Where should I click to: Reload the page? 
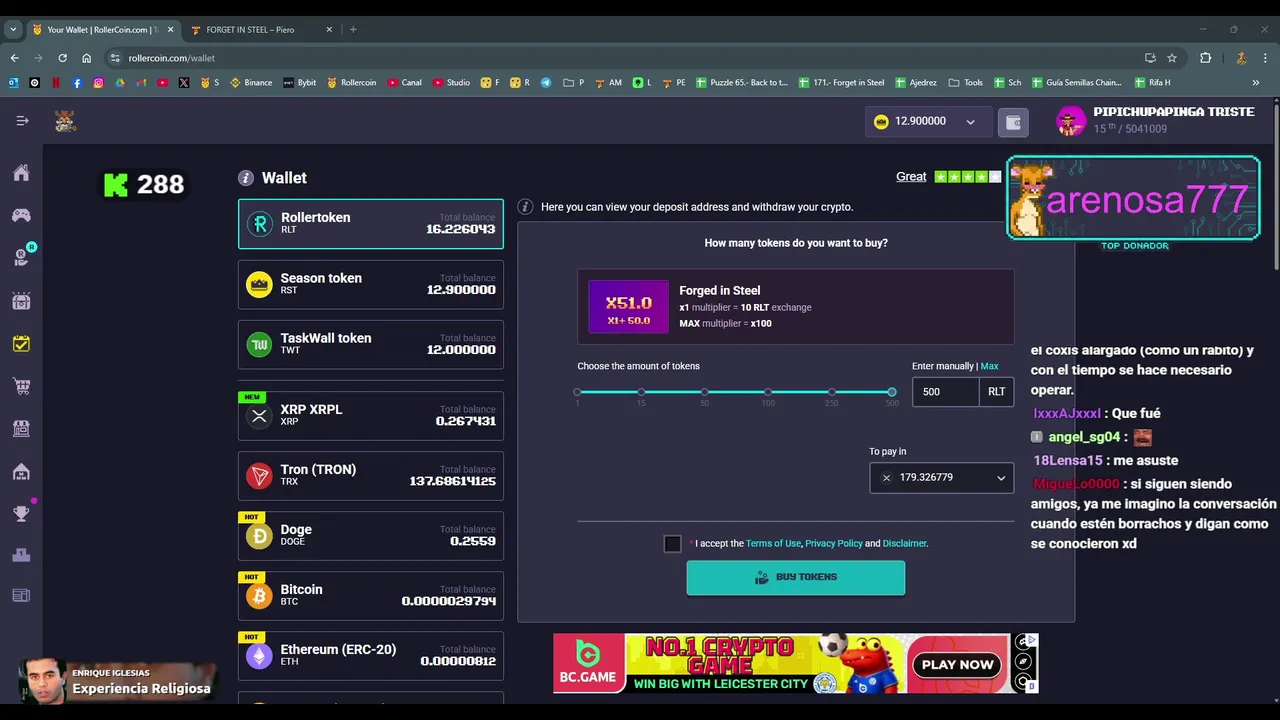point(62,58)
